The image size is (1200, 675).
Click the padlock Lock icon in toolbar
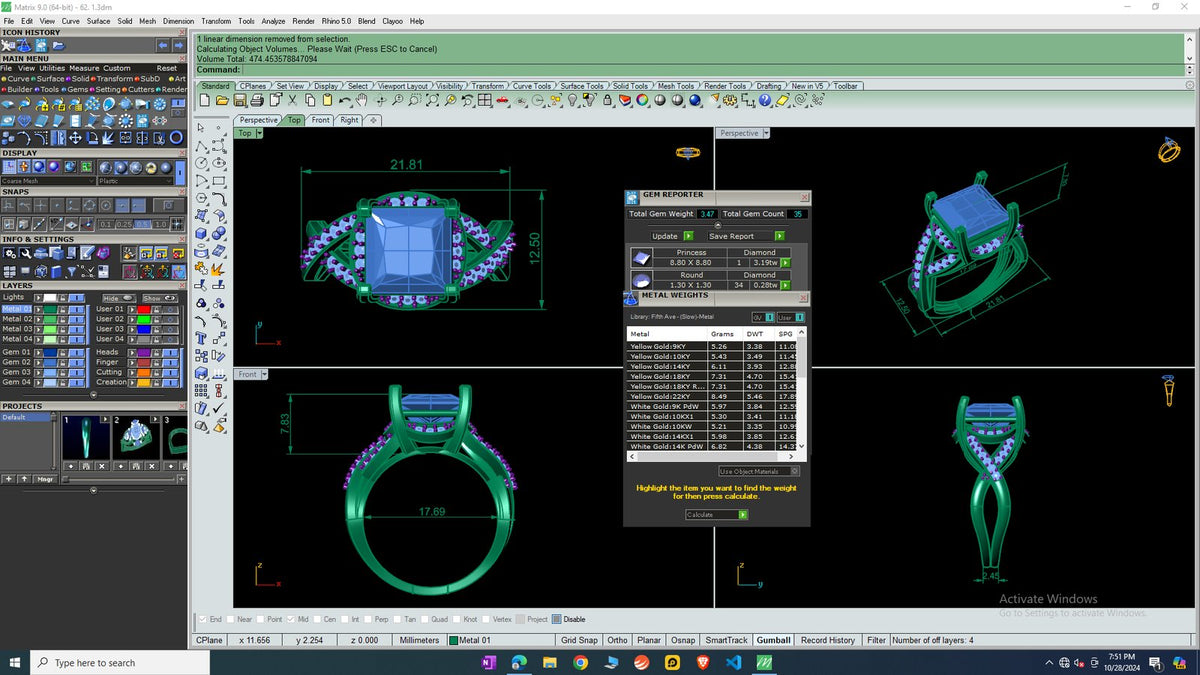[607, 100]
